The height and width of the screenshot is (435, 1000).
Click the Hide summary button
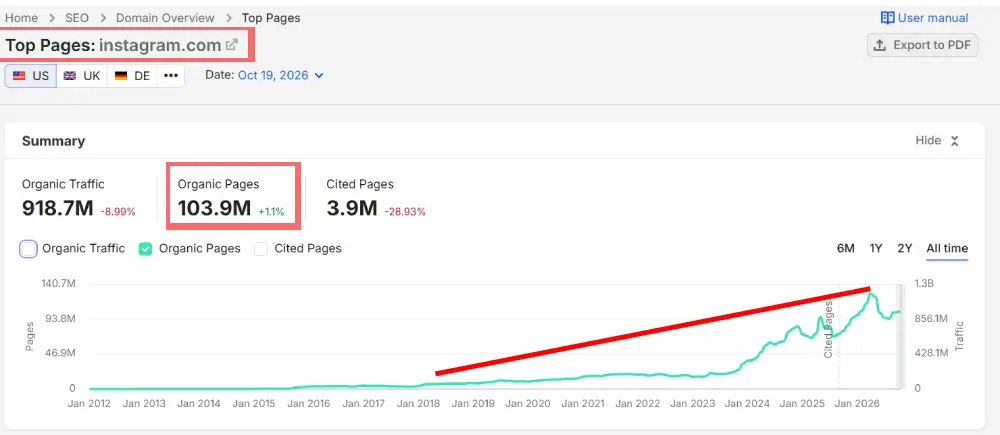pyautogui.click(x=937, y=141)
